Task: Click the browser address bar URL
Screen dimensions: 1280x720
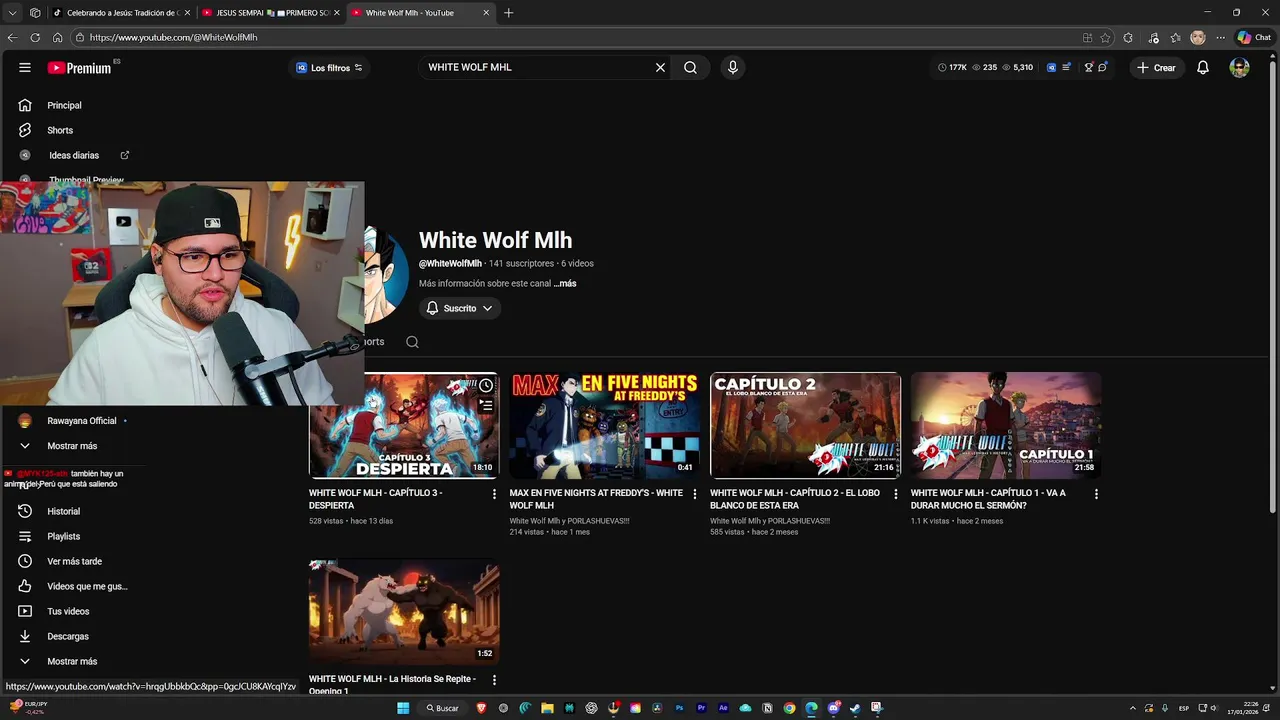Action: (173, 37)
